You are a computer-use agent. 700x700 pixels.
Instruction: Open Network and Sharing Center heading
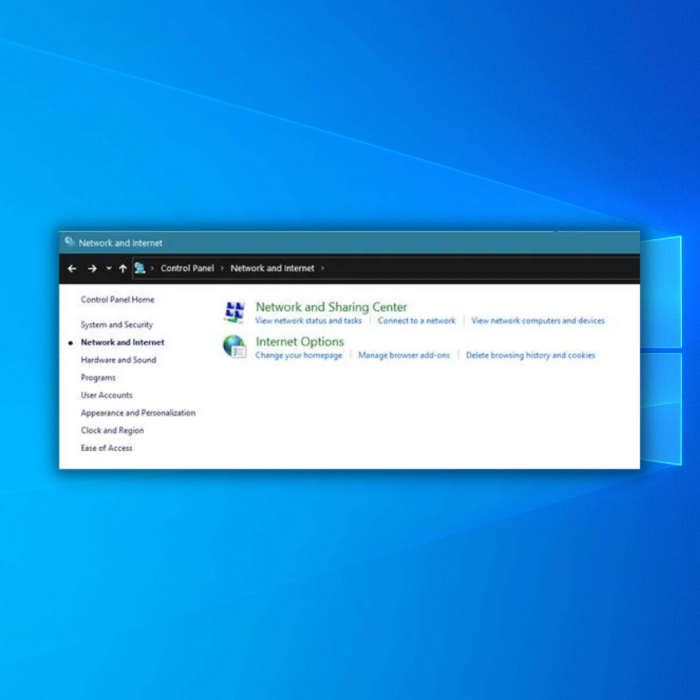point(331,307)
